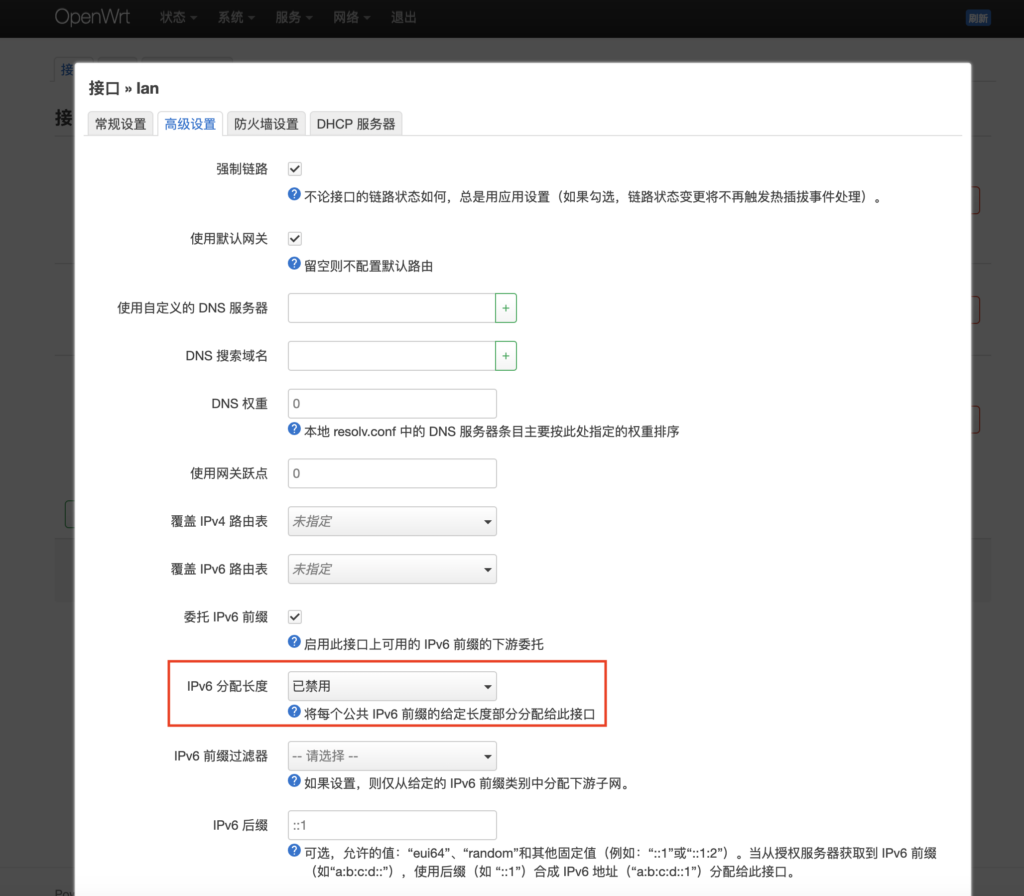Click 退出 logout link in navbar
The image size is (1024, 896).
404,18
